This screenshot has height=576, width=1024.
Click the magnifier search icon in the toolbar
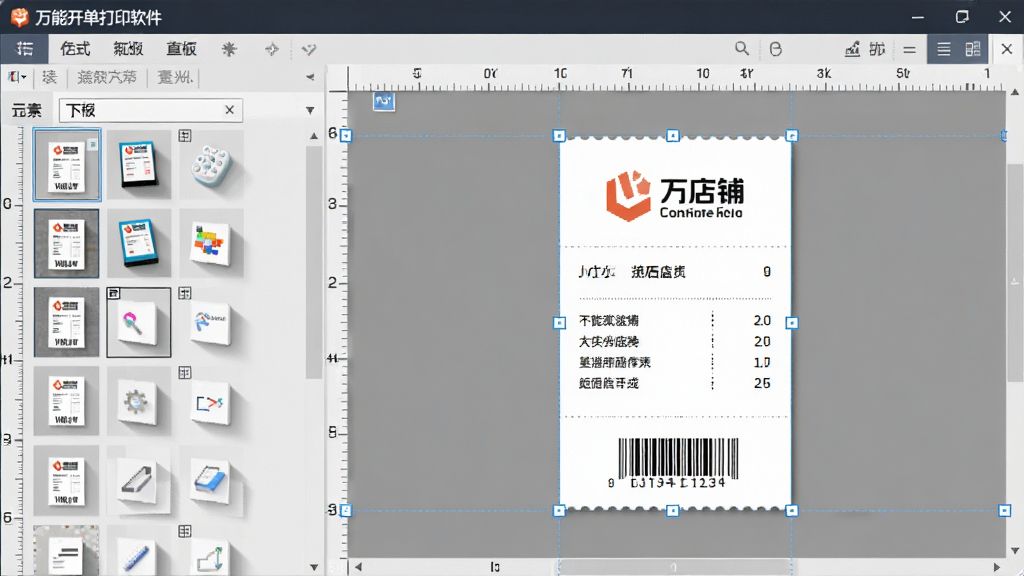[x=742, y=48]
